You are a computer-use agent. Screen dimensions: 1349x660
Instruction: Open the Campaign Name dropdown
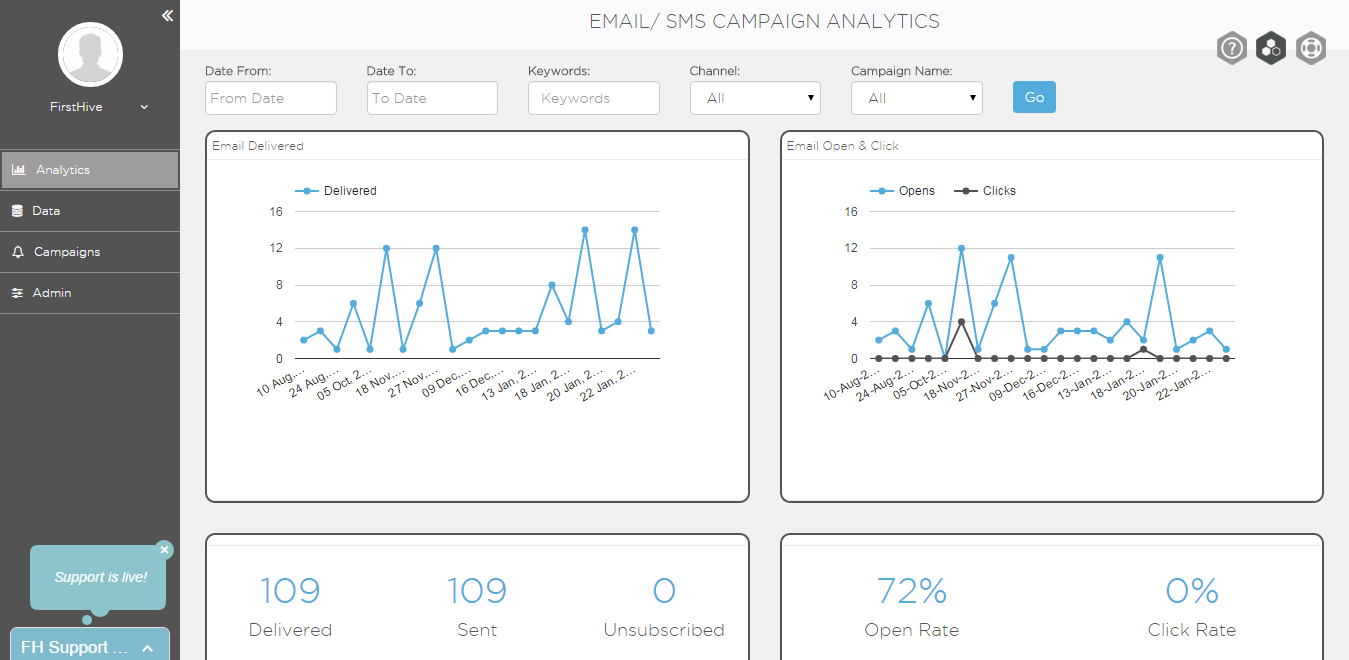pyautogui.click(x=917, y=98)
